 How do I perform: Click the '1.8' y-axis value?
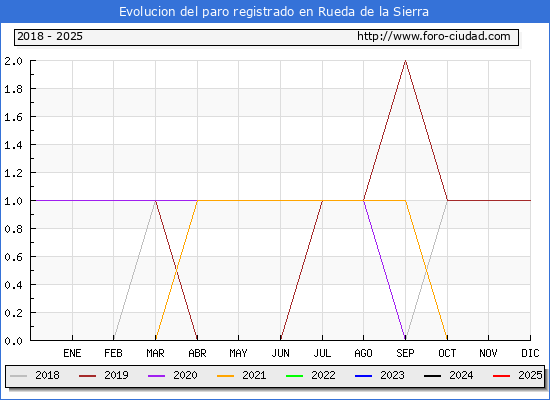click(x=13, y=89)
